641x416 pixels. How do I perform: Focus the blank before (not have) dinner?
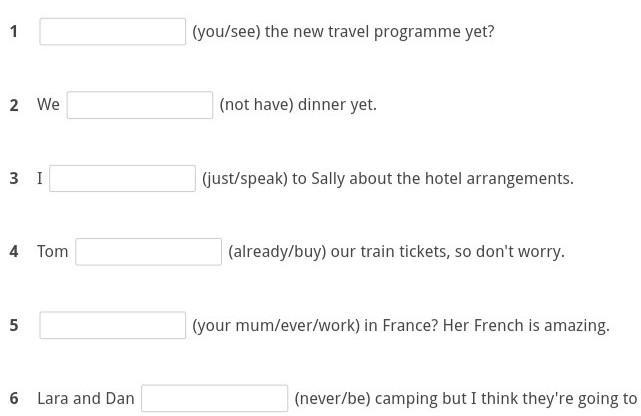point(140,105)
